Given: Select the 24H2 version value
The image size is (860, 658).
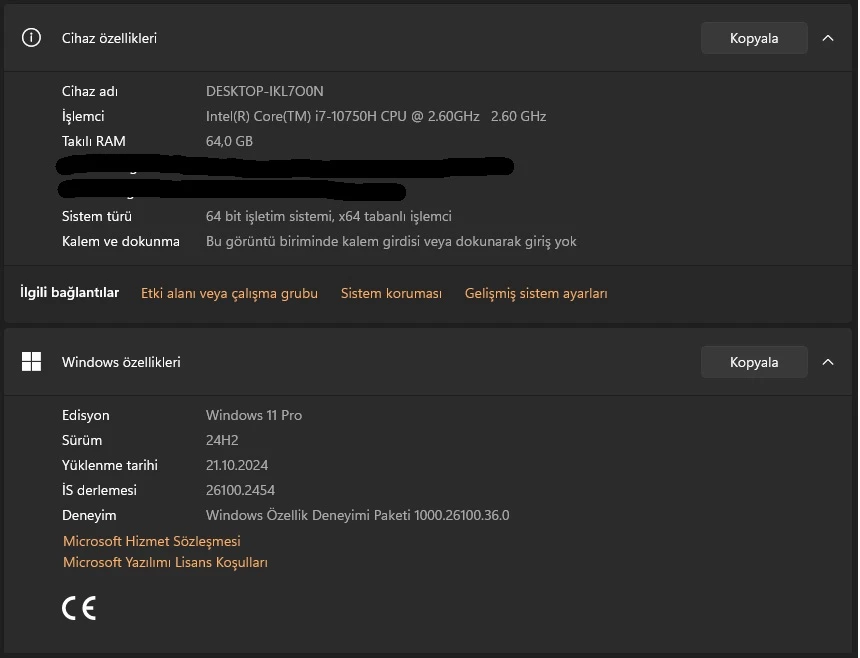Looking at the screenshot, I should point(222,440).
